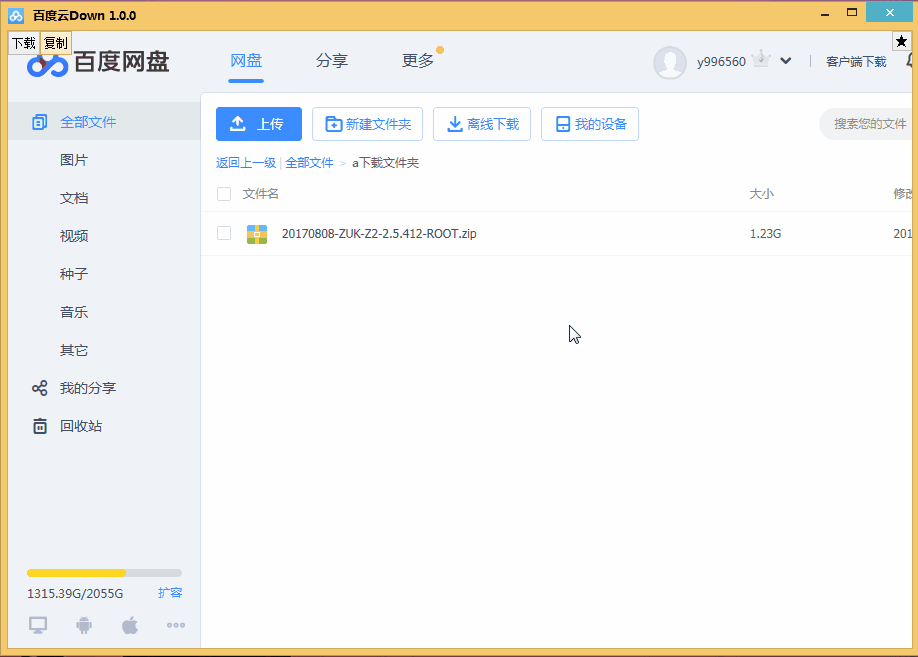
Task: Click the 大小 column header
Action: click(761, 194)
